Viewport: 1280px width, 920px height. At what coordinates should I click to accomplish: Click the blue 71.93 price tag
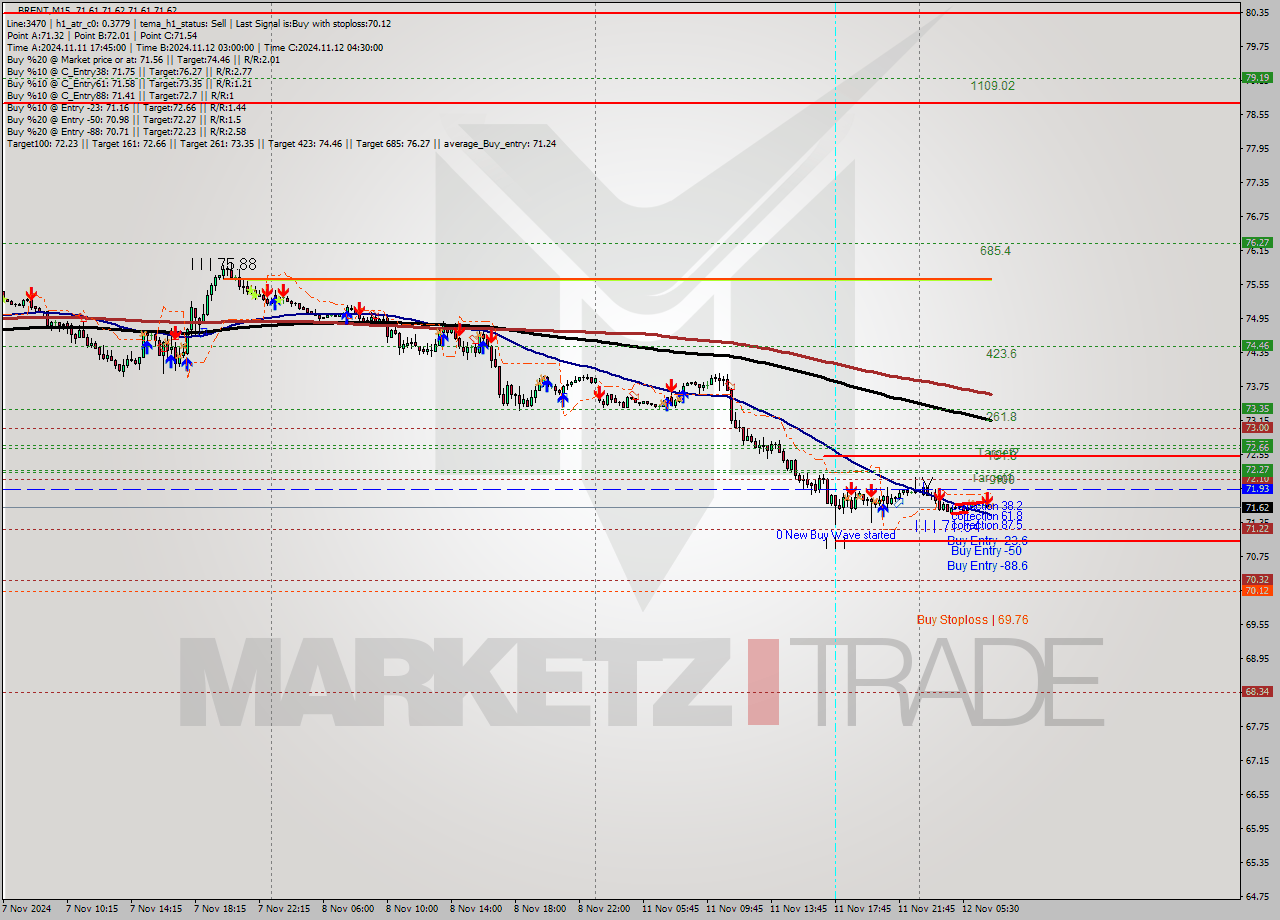coord(1257,488)
